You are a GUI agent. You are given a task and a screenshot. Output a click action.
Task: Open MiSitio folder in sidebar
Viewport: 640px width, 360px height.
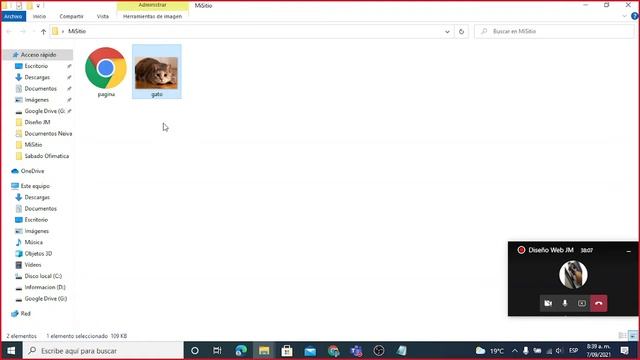(33, 144)
